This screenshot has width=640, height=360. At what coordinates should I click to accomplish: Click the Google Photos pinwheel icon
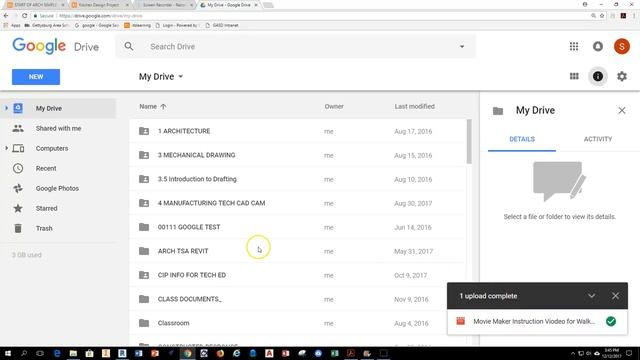(x=18, y=188)
